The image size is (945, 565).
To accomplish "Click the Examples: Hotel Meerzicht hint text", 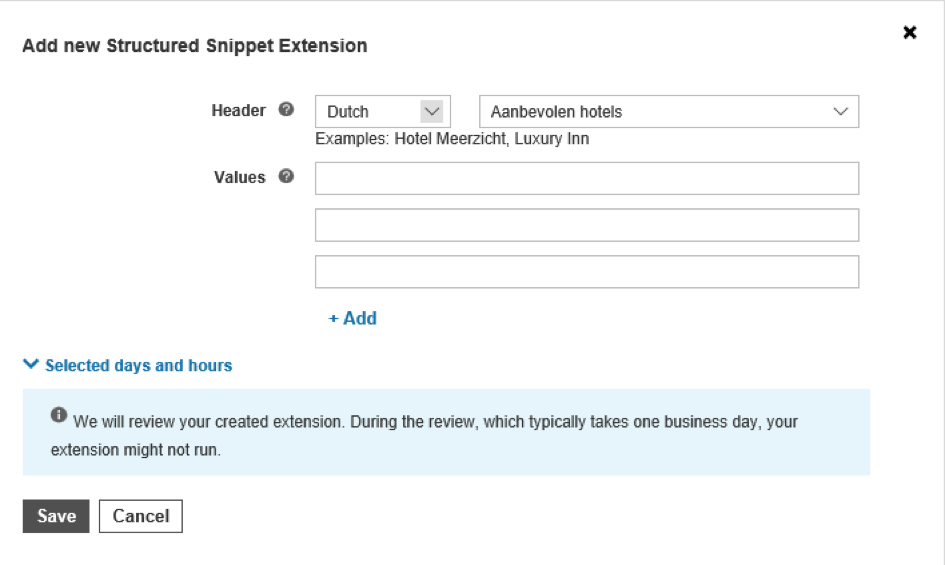I will pyautogui.click(x=452, y=139).
